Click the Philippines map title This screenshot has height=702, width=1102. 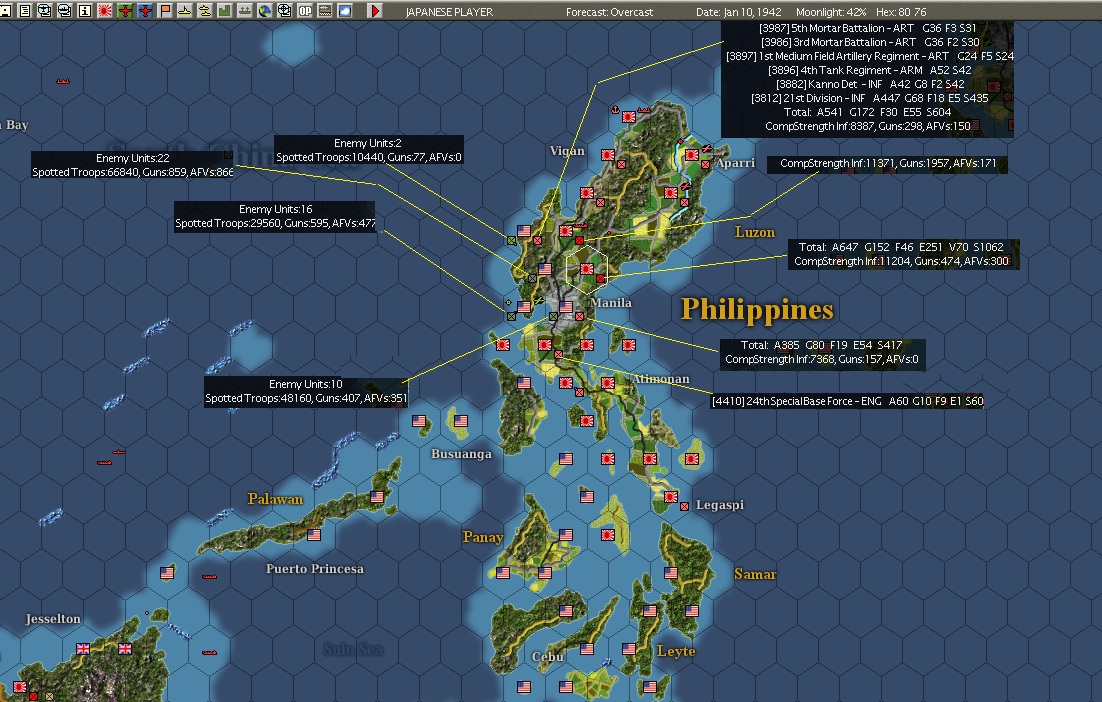click(757, 310)
